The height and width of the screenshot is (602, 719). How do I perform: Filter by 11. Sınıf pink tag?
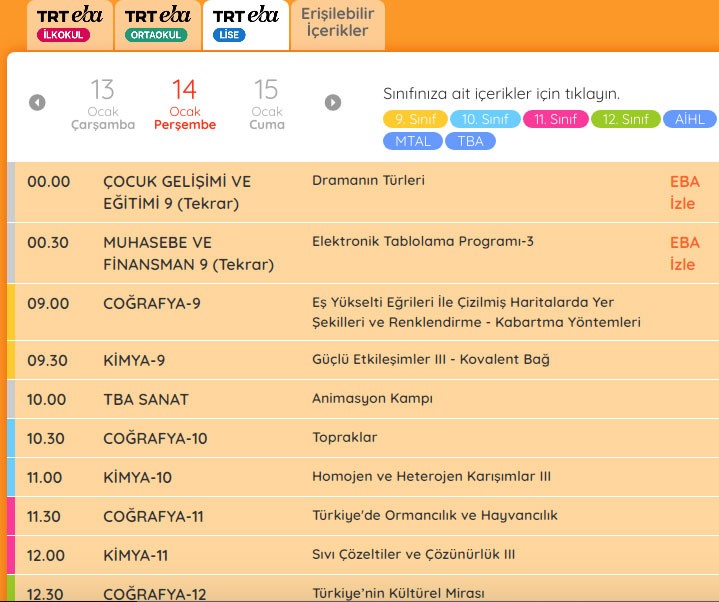[554, 119]
